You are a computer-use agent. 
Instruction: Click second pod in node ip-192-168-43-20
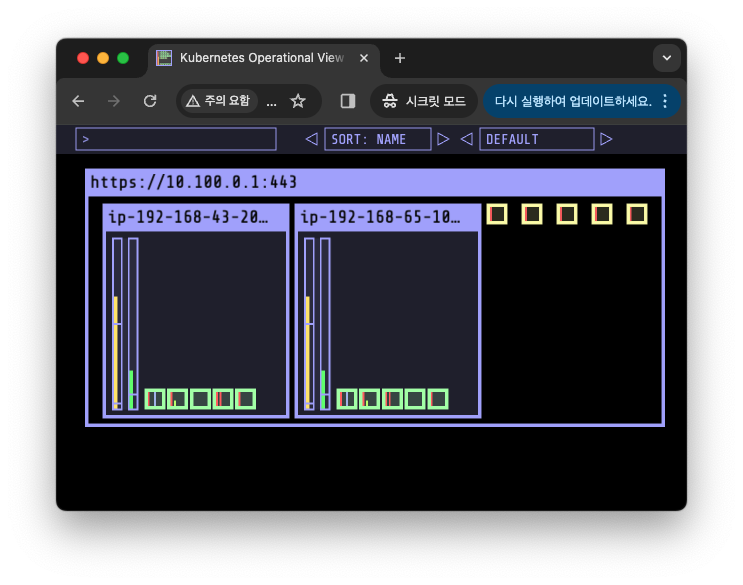click(178, 399)
